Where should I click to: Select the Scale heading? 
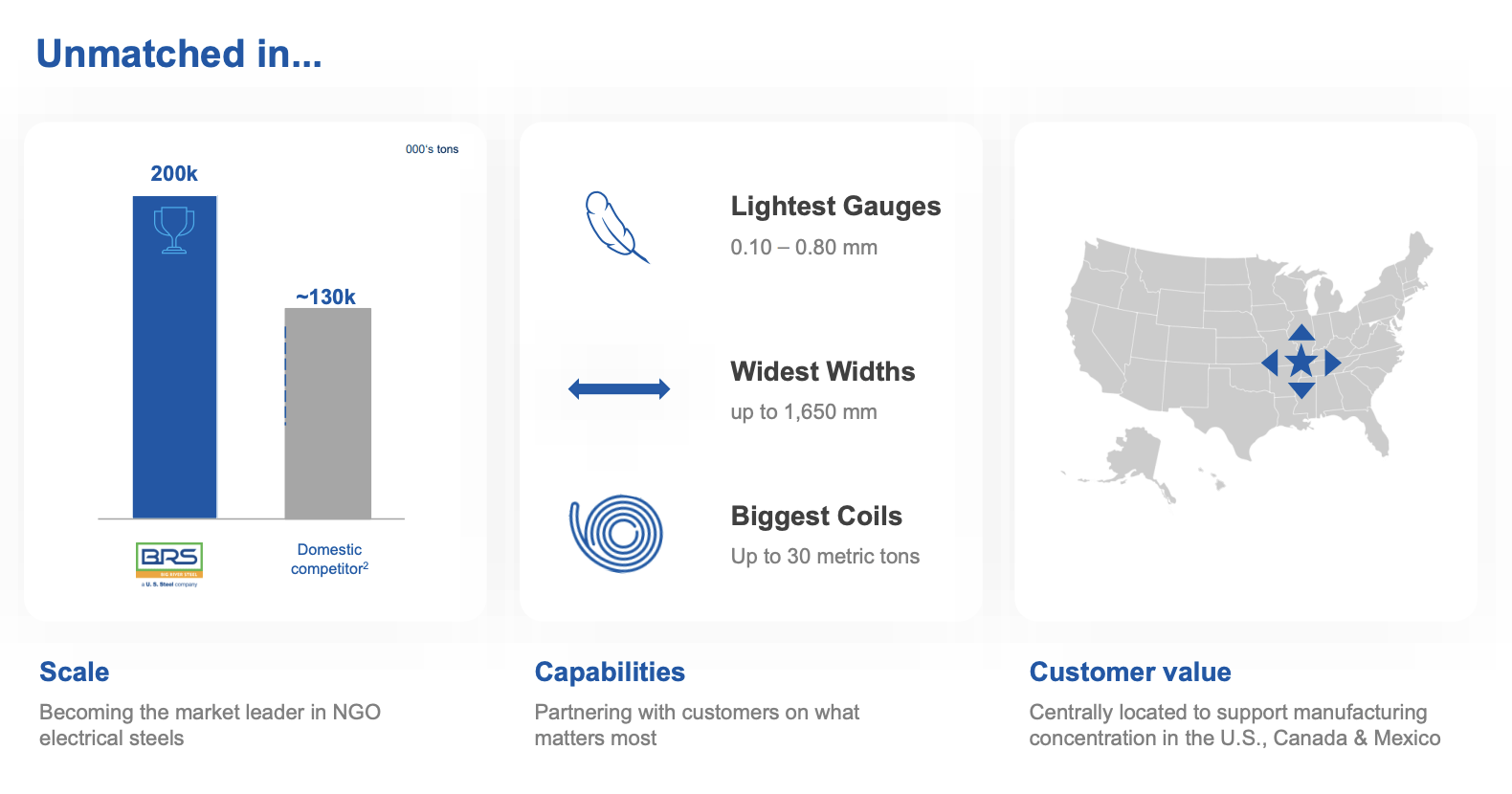tap(75, 672)
